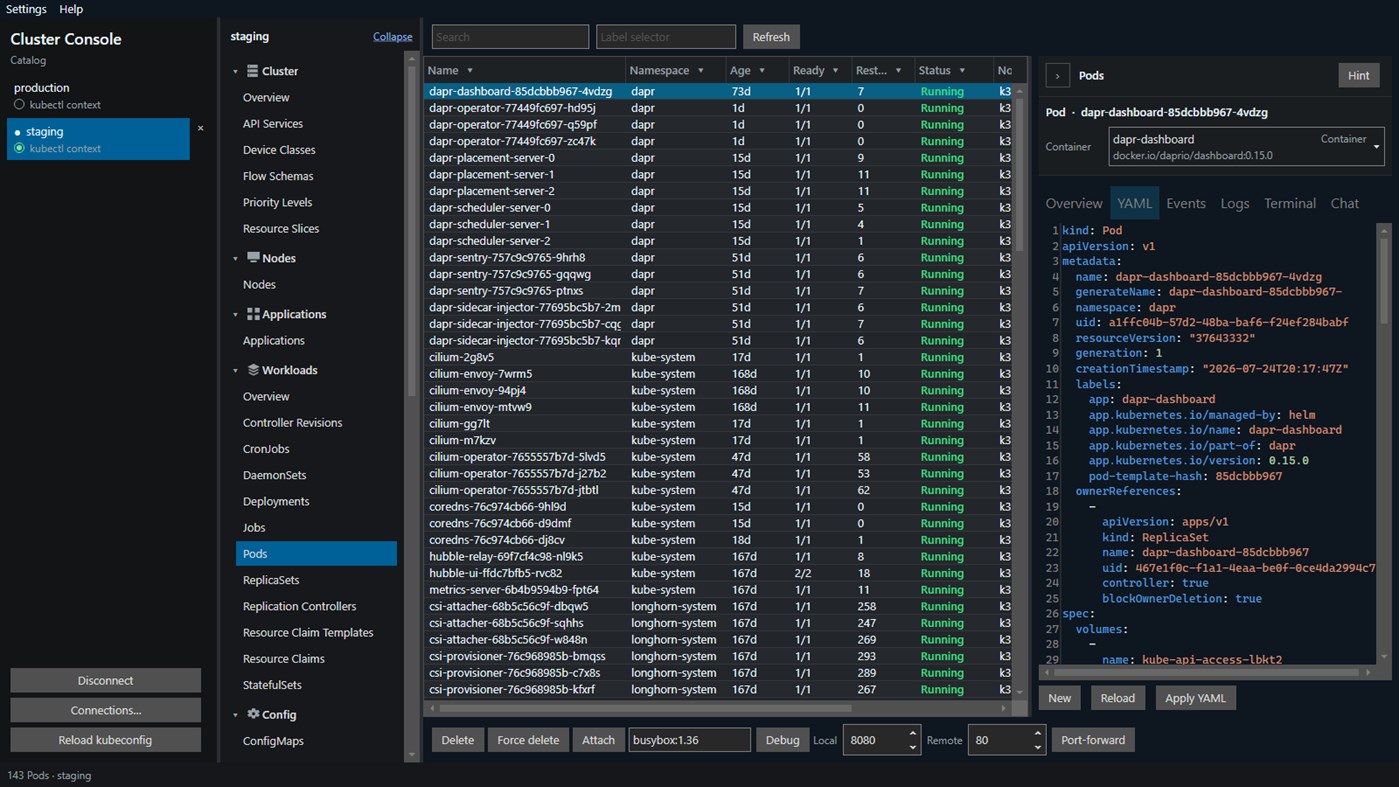This screenshot has width=1399, height=787.
Task: Decrease the Remote port with down arrow
Action: [1038, 747]
